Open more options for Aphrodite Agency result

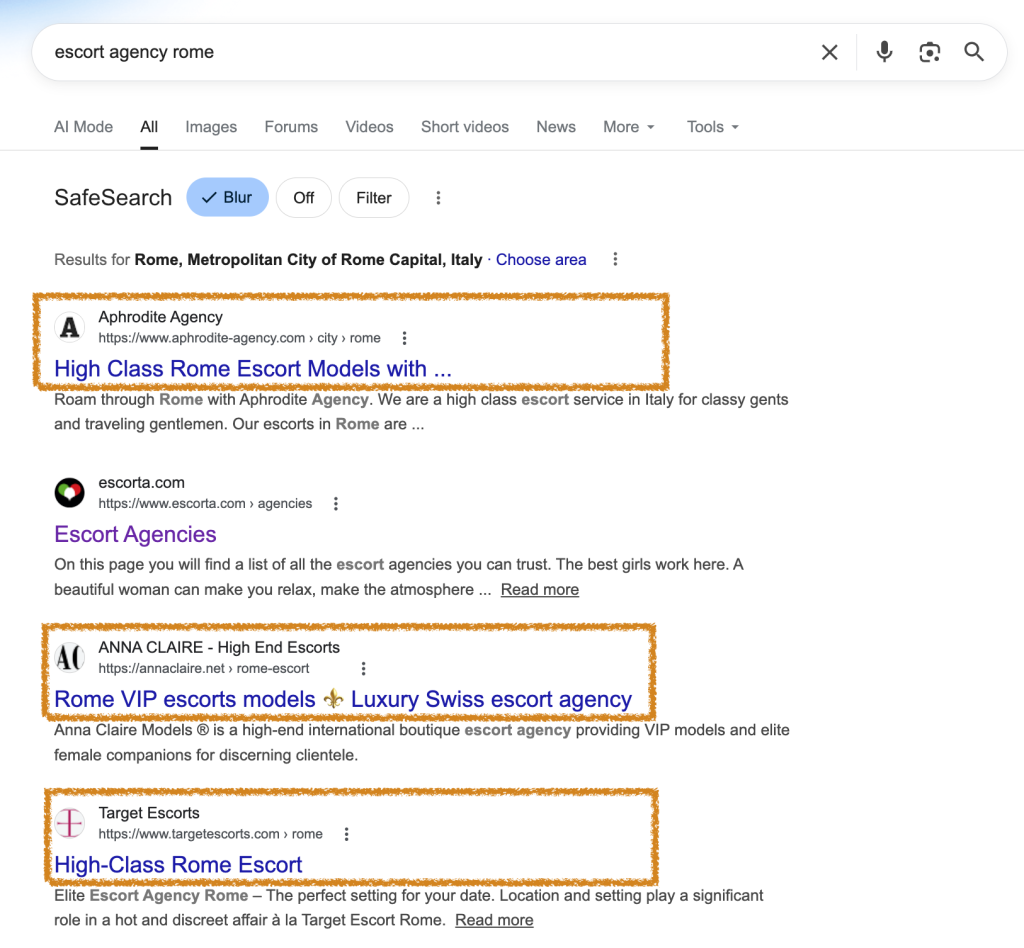tap(404, 338)
